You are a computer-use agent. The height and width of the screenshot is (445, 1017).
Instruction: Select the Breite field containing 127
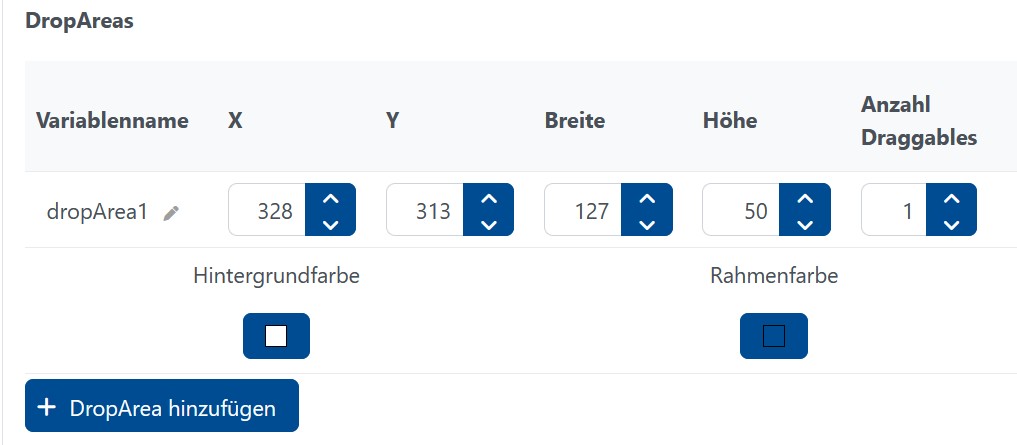[x=583, y=211]
